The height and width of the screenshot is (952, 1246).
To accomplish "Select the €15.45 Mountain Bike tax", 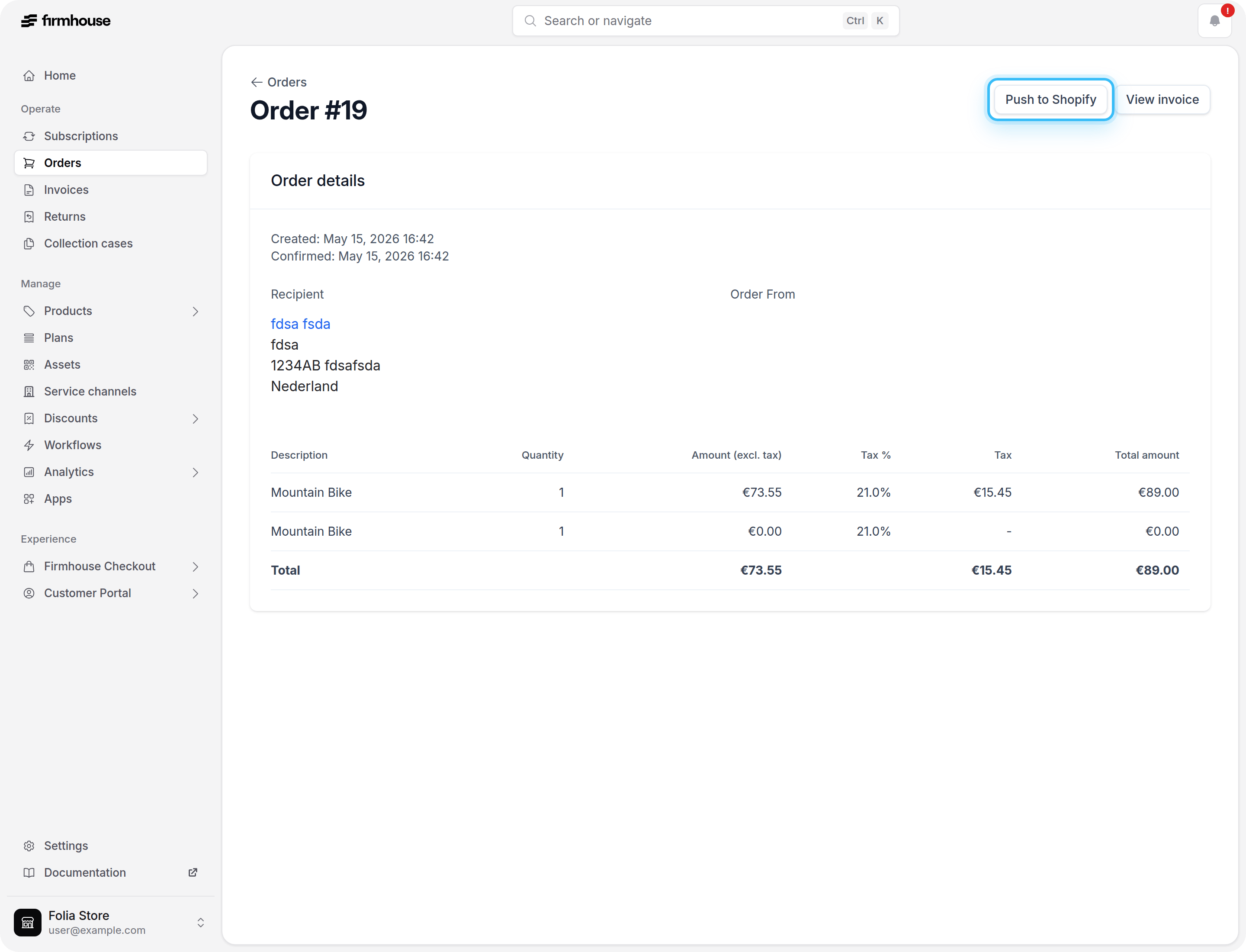I will [992, 492].
